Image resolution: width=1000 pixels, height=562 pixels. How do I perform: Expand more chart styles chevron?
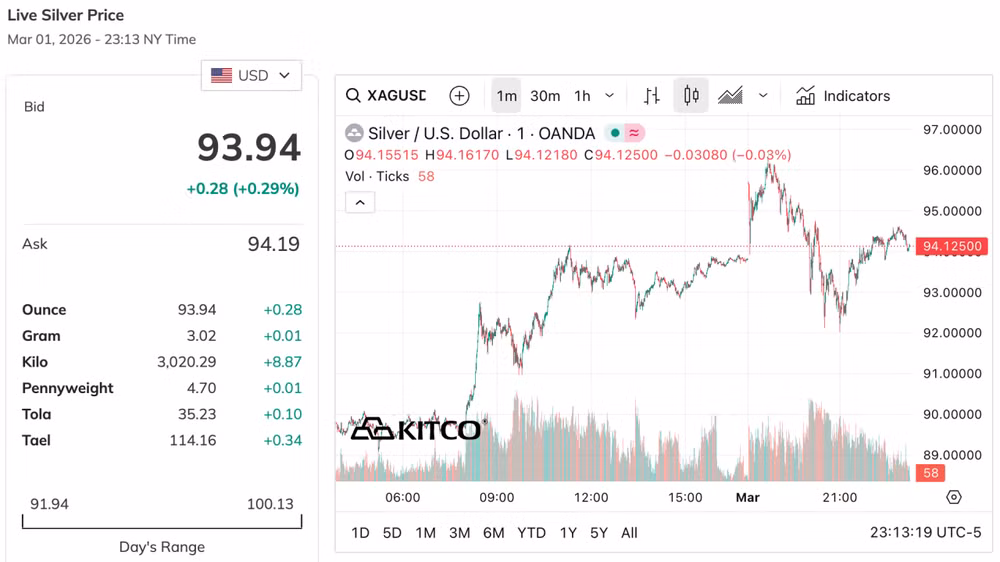763,96
